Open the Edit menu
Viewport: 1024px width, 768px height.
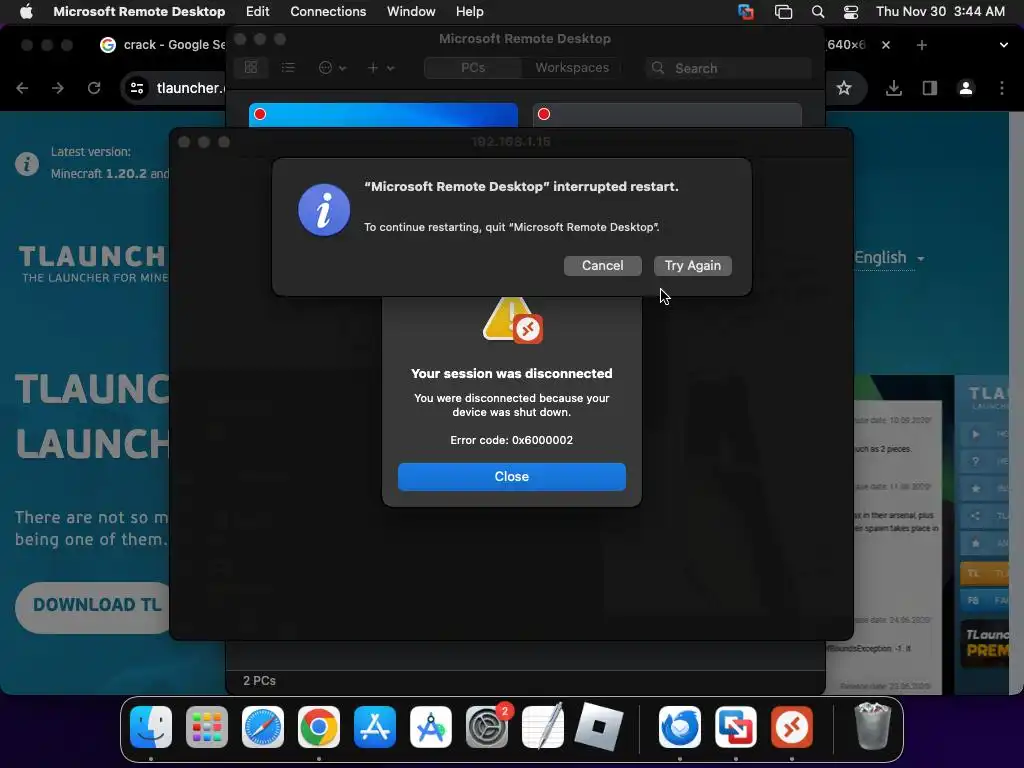tap(257, 12)
